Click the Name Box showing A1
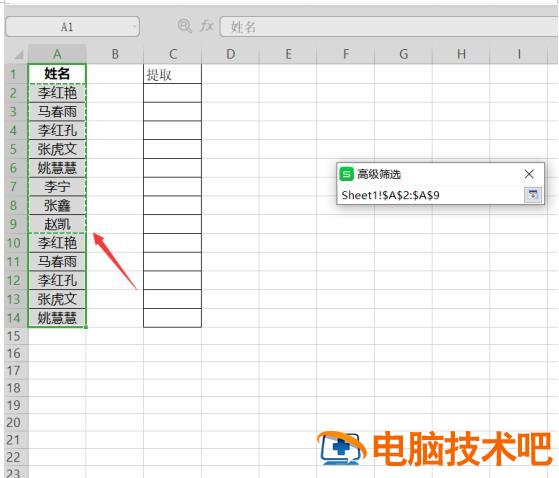This screenshot has width=559, height=478. [72, 26]
